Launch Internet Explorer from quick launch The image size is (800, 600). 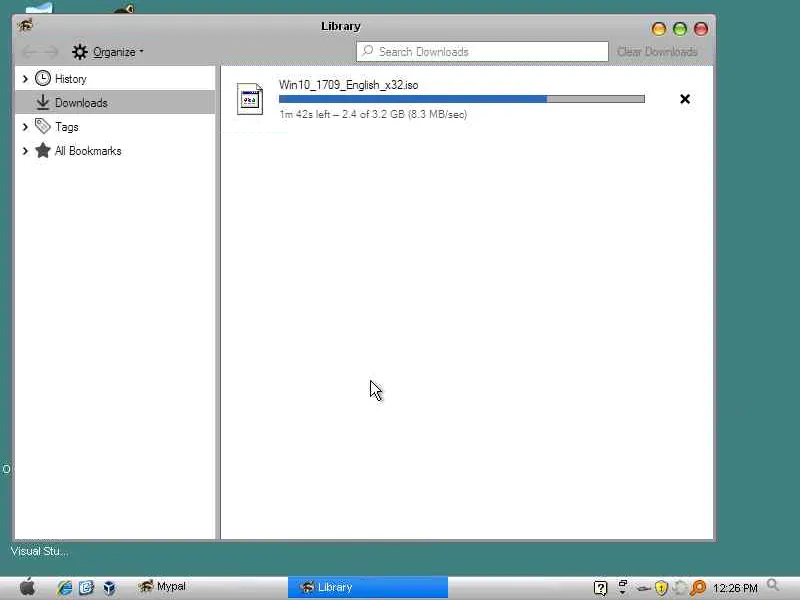[65, 587]
